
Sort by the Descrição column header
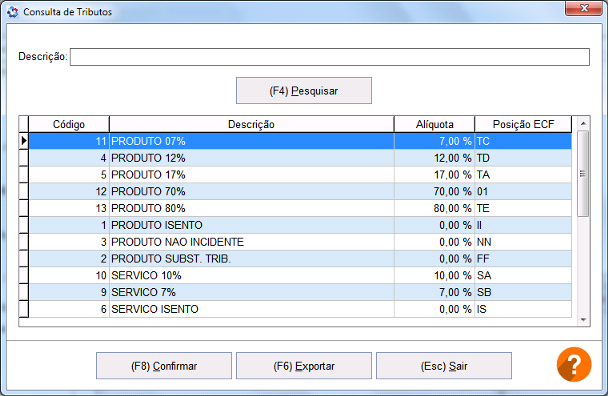tap(251, 125)
